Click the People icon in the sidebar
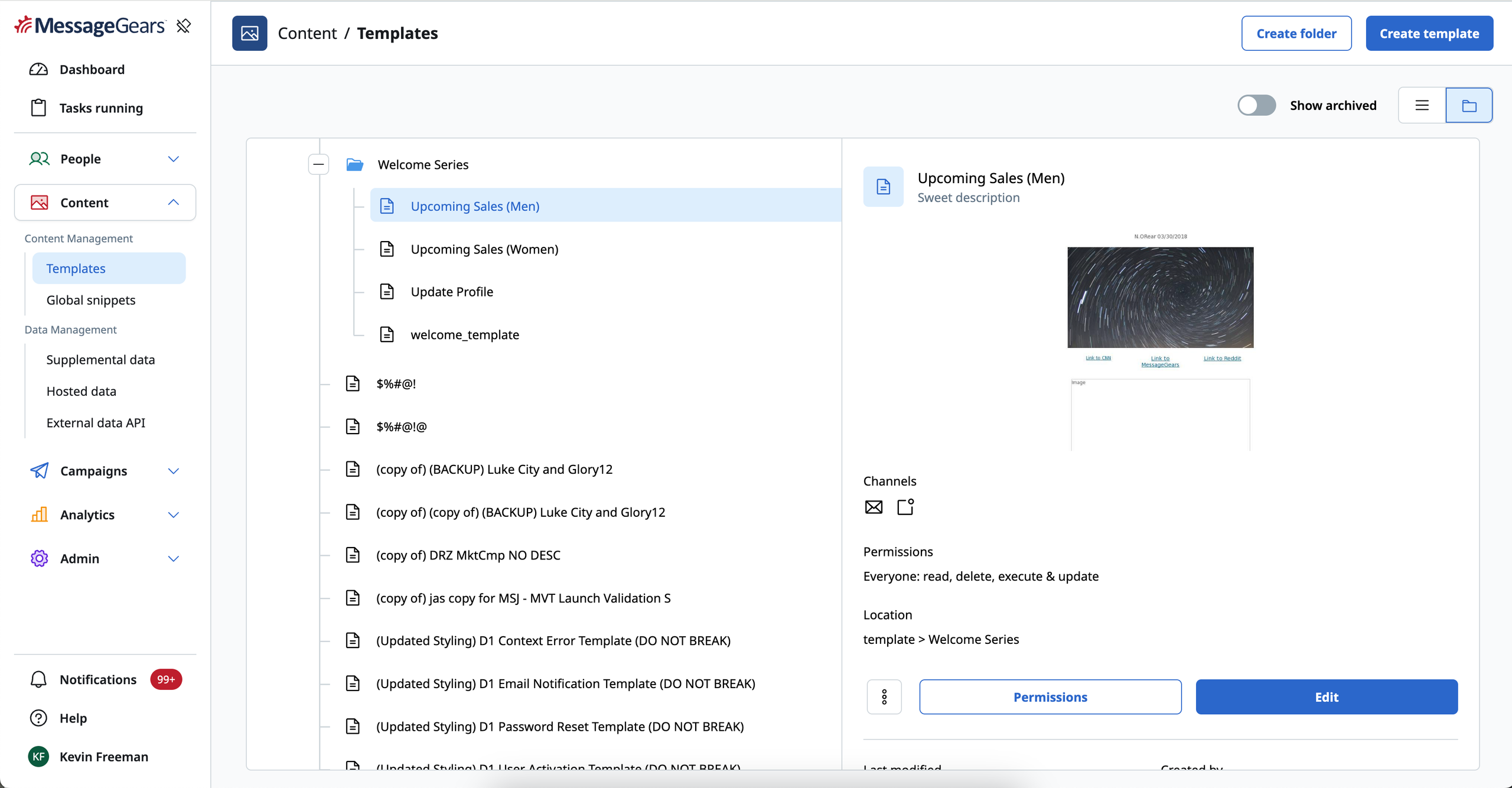Image resolution: width=1512 pixels, height=788 pixels. click(39, 159)
